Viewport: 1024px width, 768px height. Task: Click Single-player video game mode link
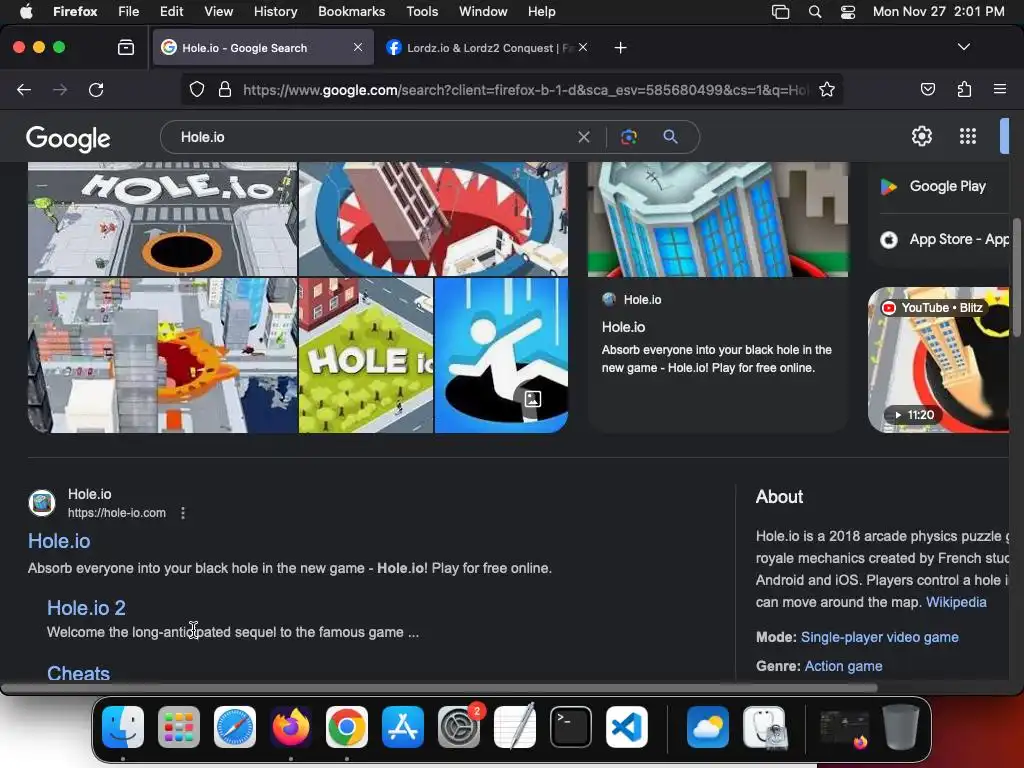pyautogui.click(x=880, y=637)
